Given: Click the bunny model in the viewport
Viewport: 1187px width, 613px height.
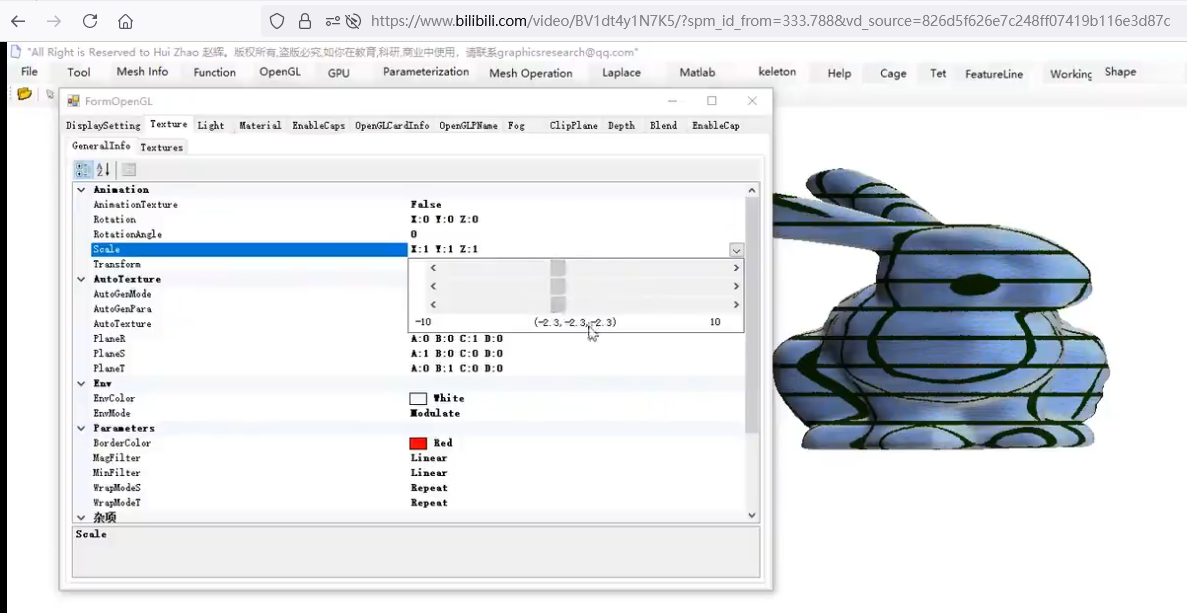Looking at the screenshot, I should click(939, 310).
